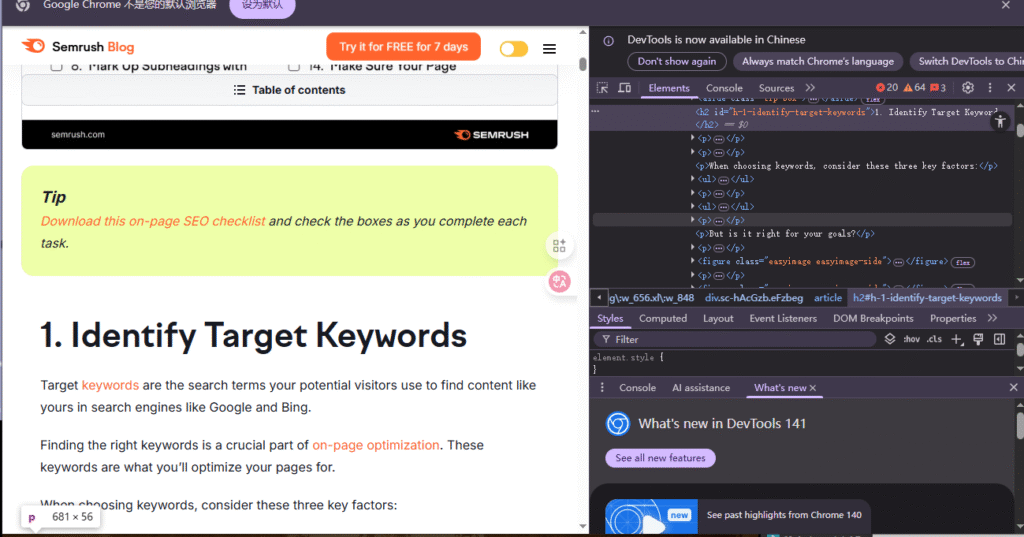Activate the inspect element picker icon
Viewport: 1024px width, 537px height.
pyautogui.click(x=601, y=88)
